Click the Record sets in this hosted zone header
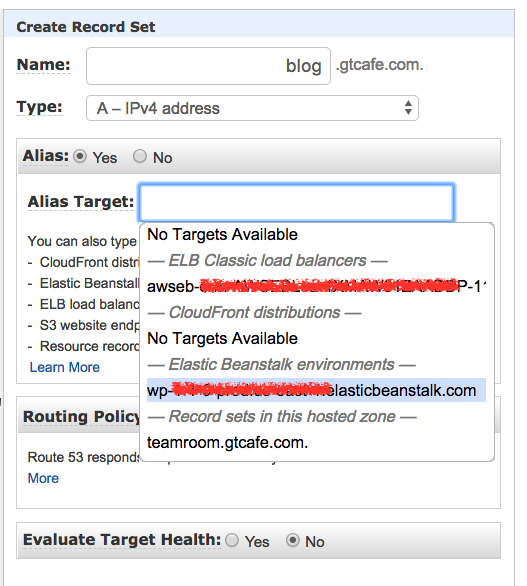Viewport: 527px width, 586px height. [282, 416]
